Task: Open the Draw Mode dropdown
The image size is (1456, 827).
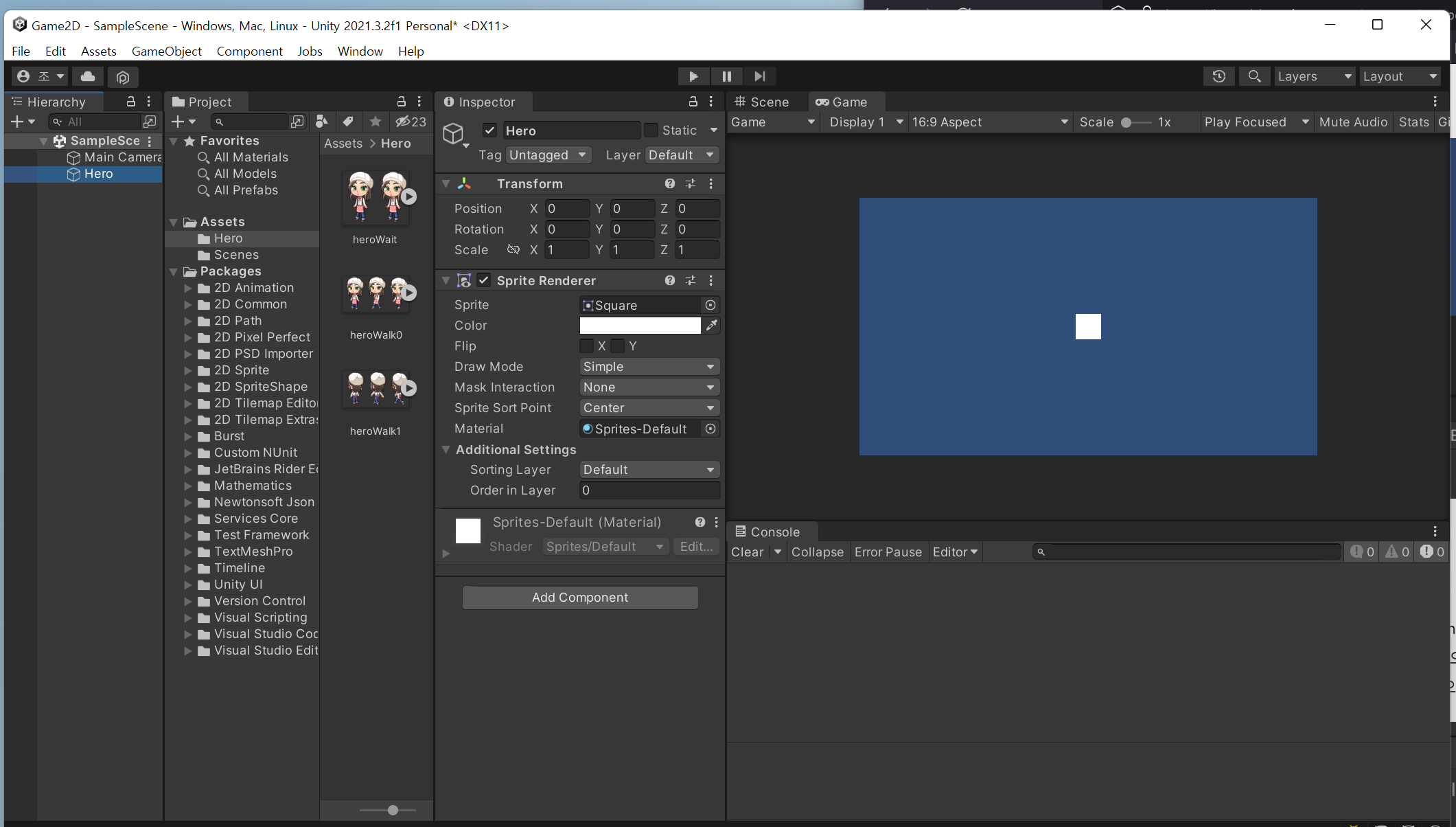Action: pos(649,367)
